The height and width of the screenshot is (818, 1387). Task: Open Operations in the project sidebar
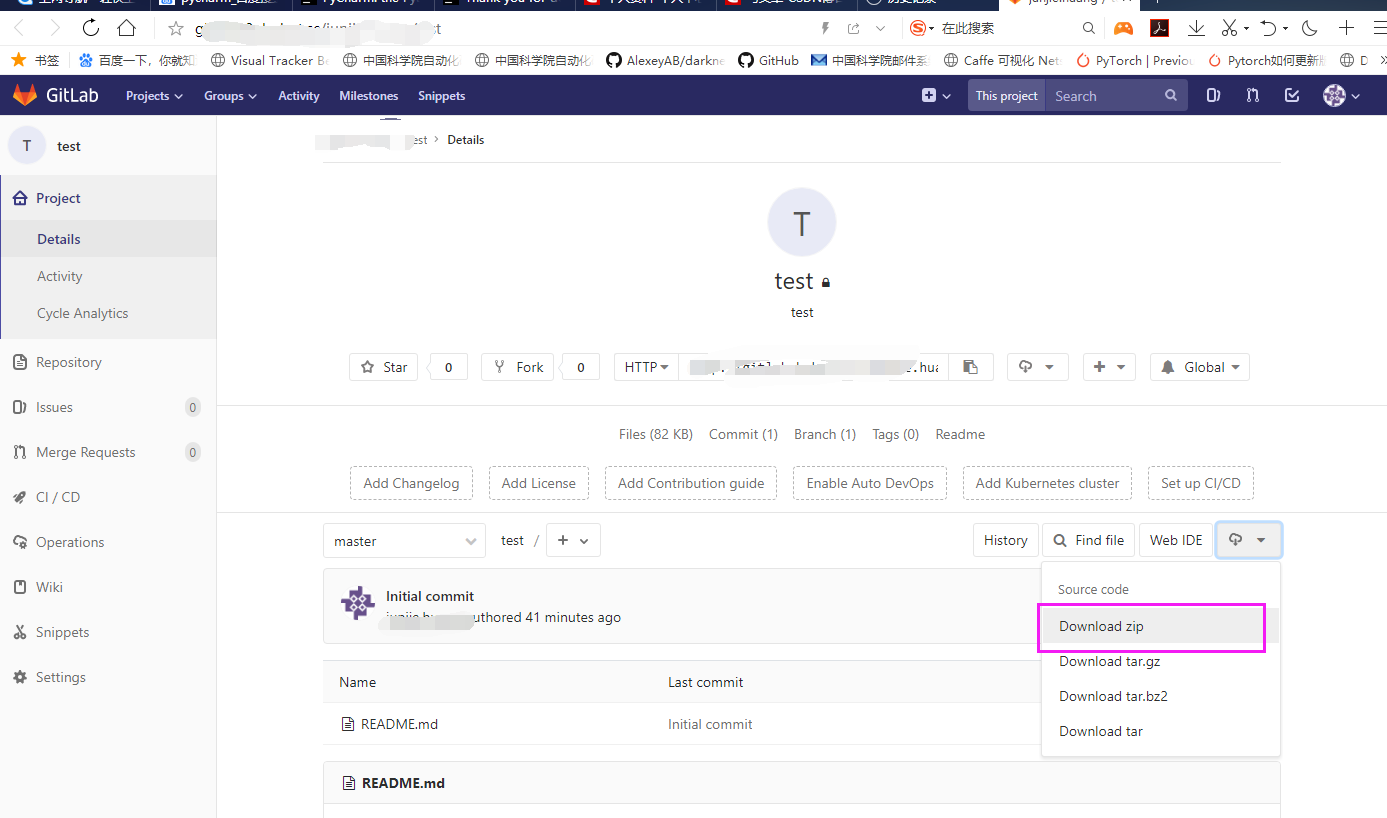pos(69,542)
